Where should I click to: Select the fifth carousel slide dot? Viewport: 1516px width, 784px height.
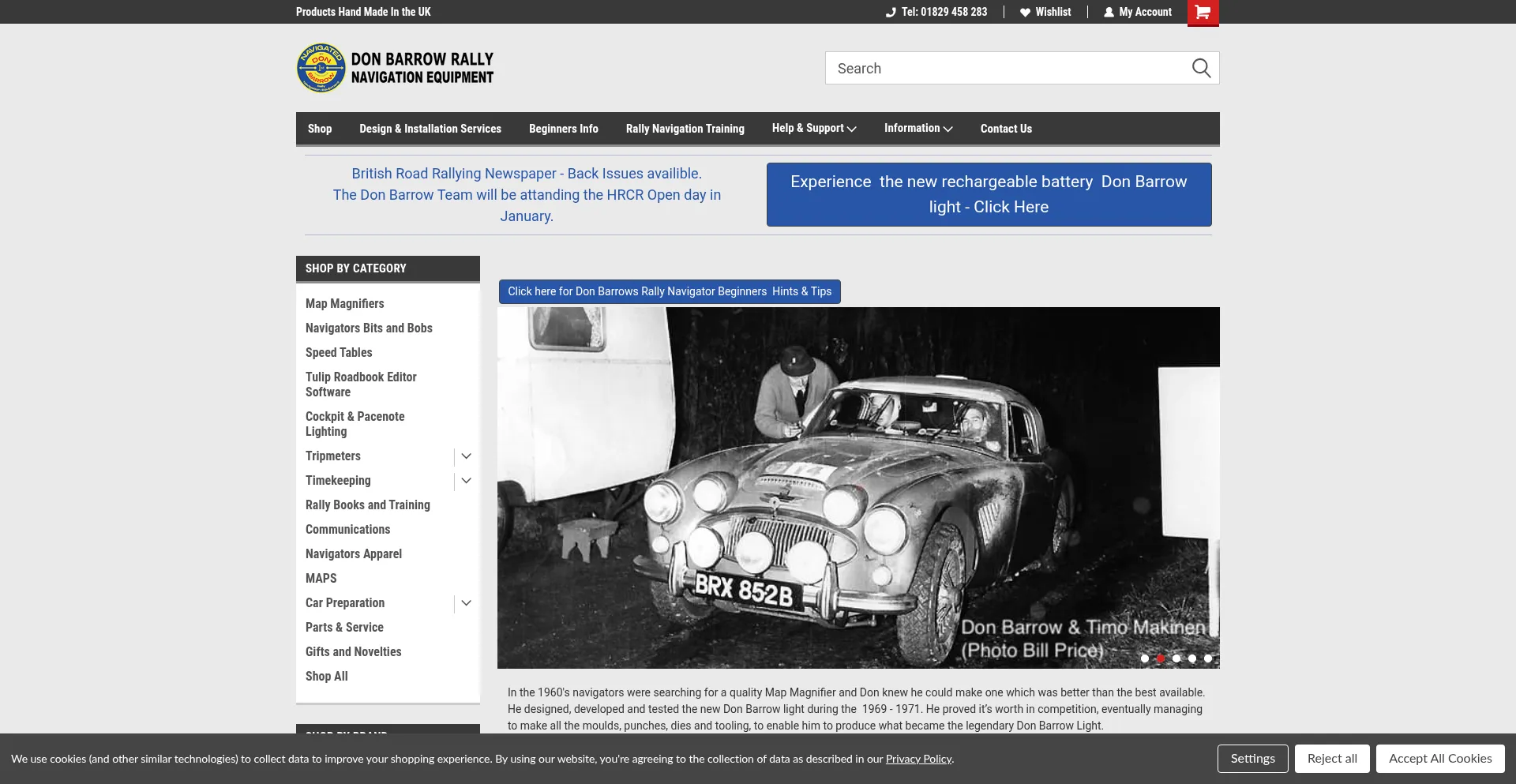(x=1208, y=658)
